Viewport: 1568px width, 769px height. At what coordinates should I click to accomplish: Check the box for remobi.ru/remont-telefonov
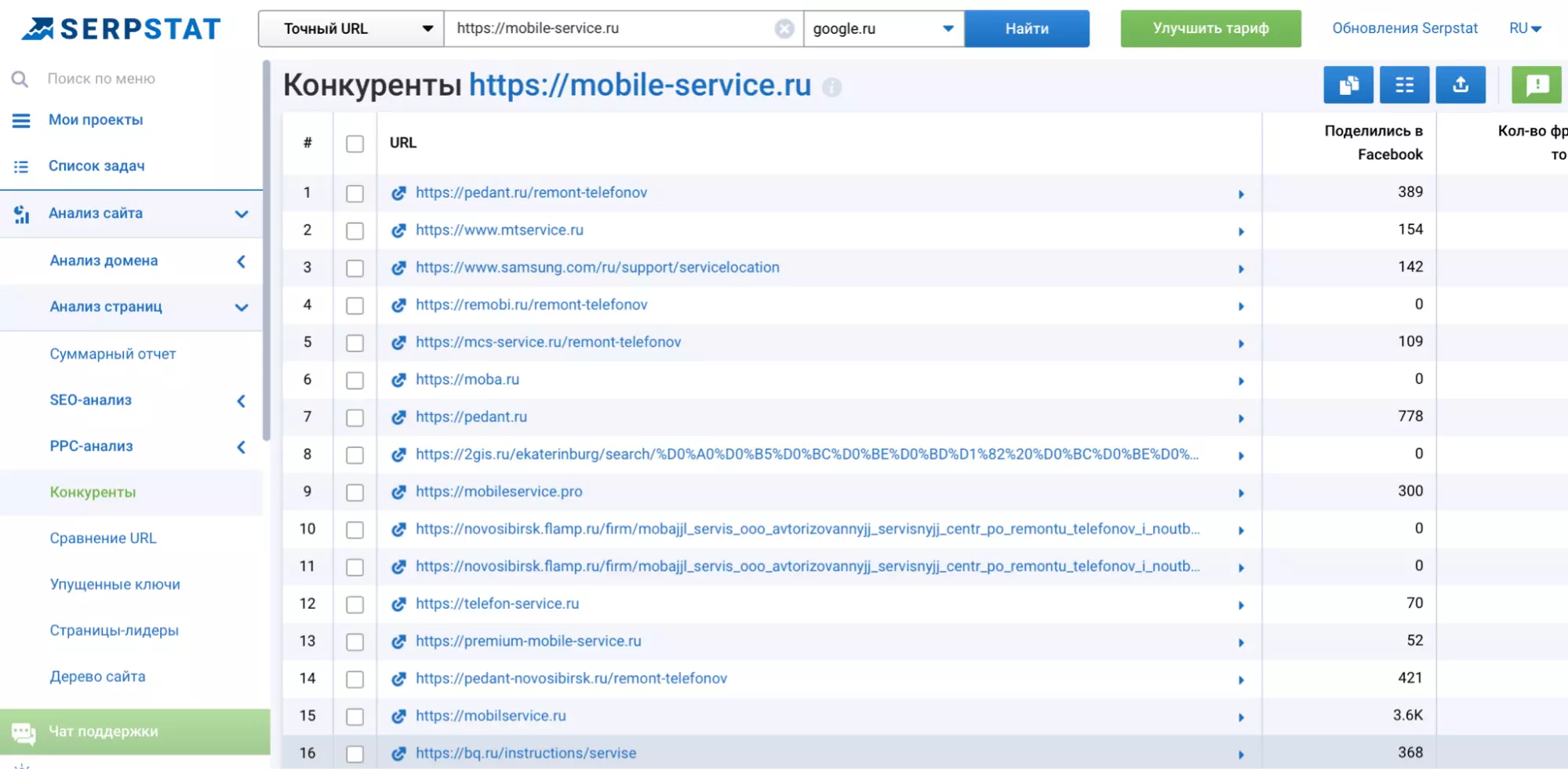click(x=355, y=305)
